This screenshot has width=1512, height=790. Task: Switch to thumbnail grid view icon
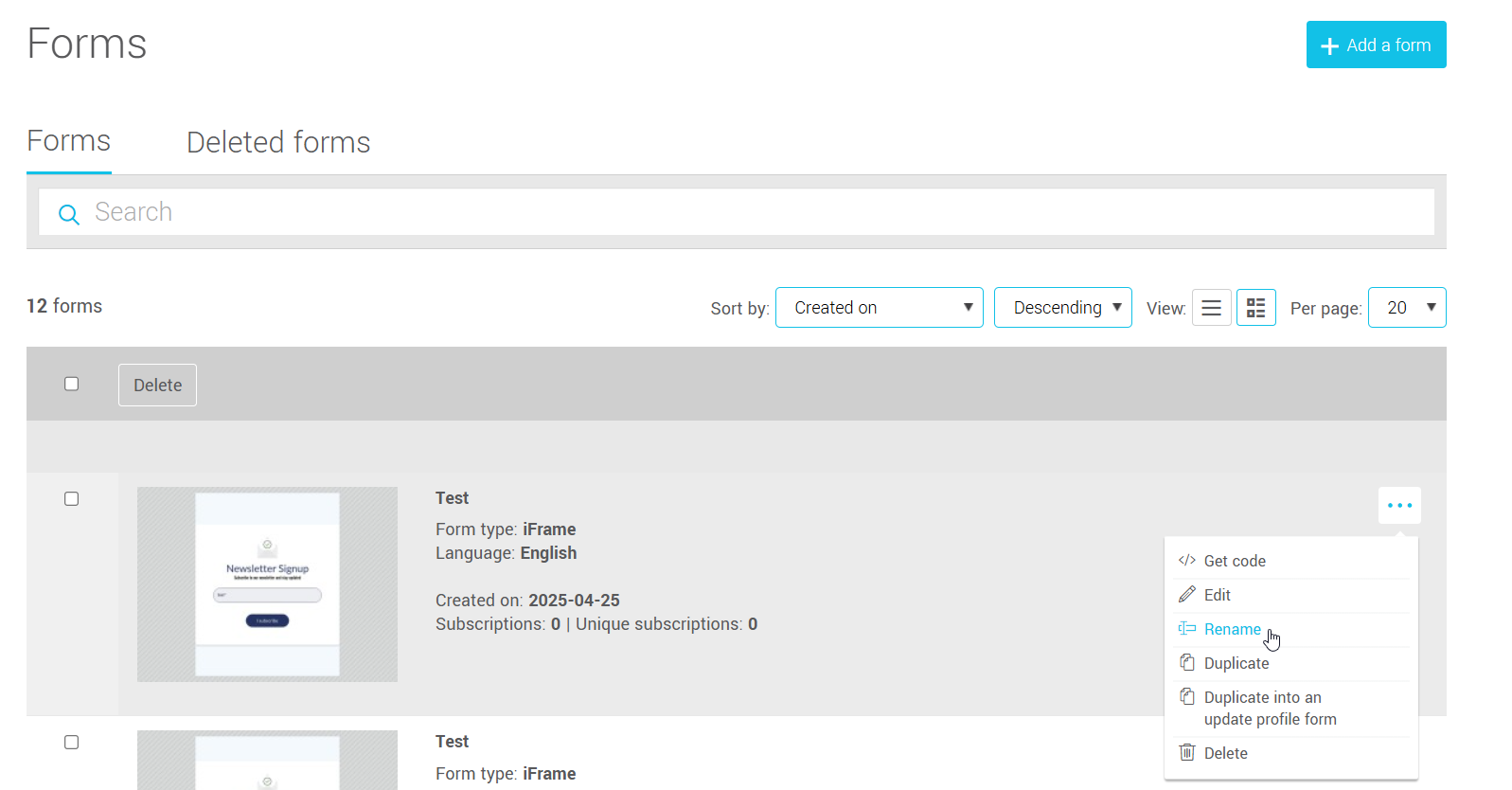click(x=1255, y=308)
